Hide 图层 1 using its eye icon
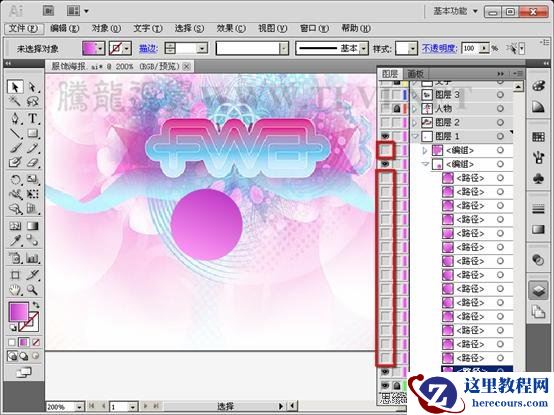Screen dimensions: 554x415 coord(385,136)
